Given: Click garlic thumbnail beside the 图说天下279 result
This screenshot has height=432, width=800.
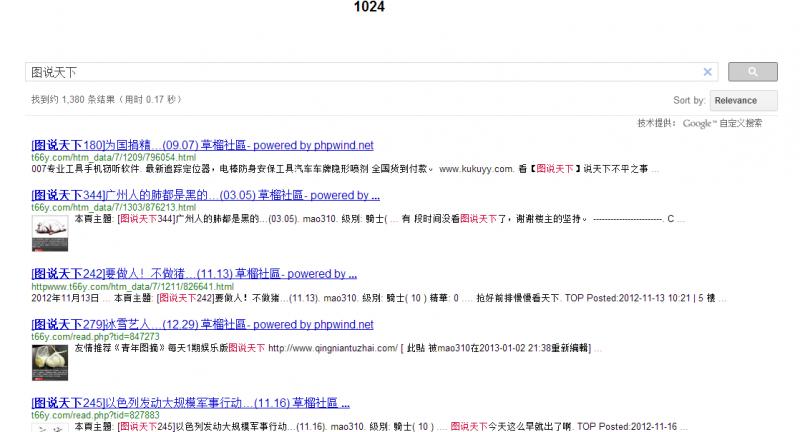Looking at the screenshot, I should click(x=49, y=364).
